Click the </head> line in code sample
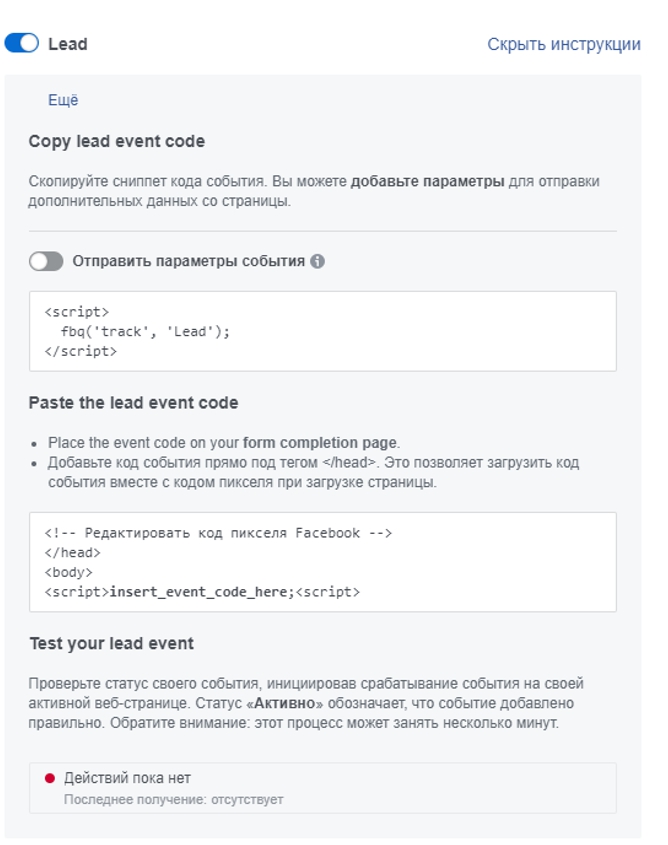The image size is (668, 845). pos(72,553)
